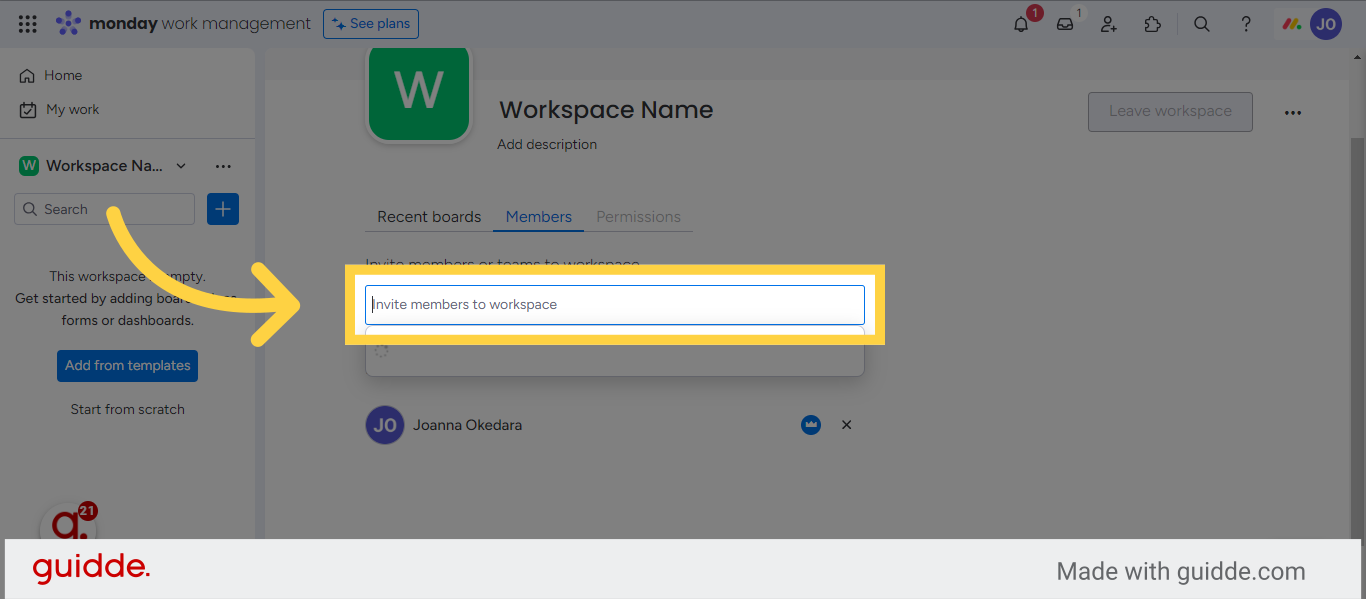Click Joanna Okedara's JO avatar
Viewport: 1366px width, 599px height.
[385, 425]
